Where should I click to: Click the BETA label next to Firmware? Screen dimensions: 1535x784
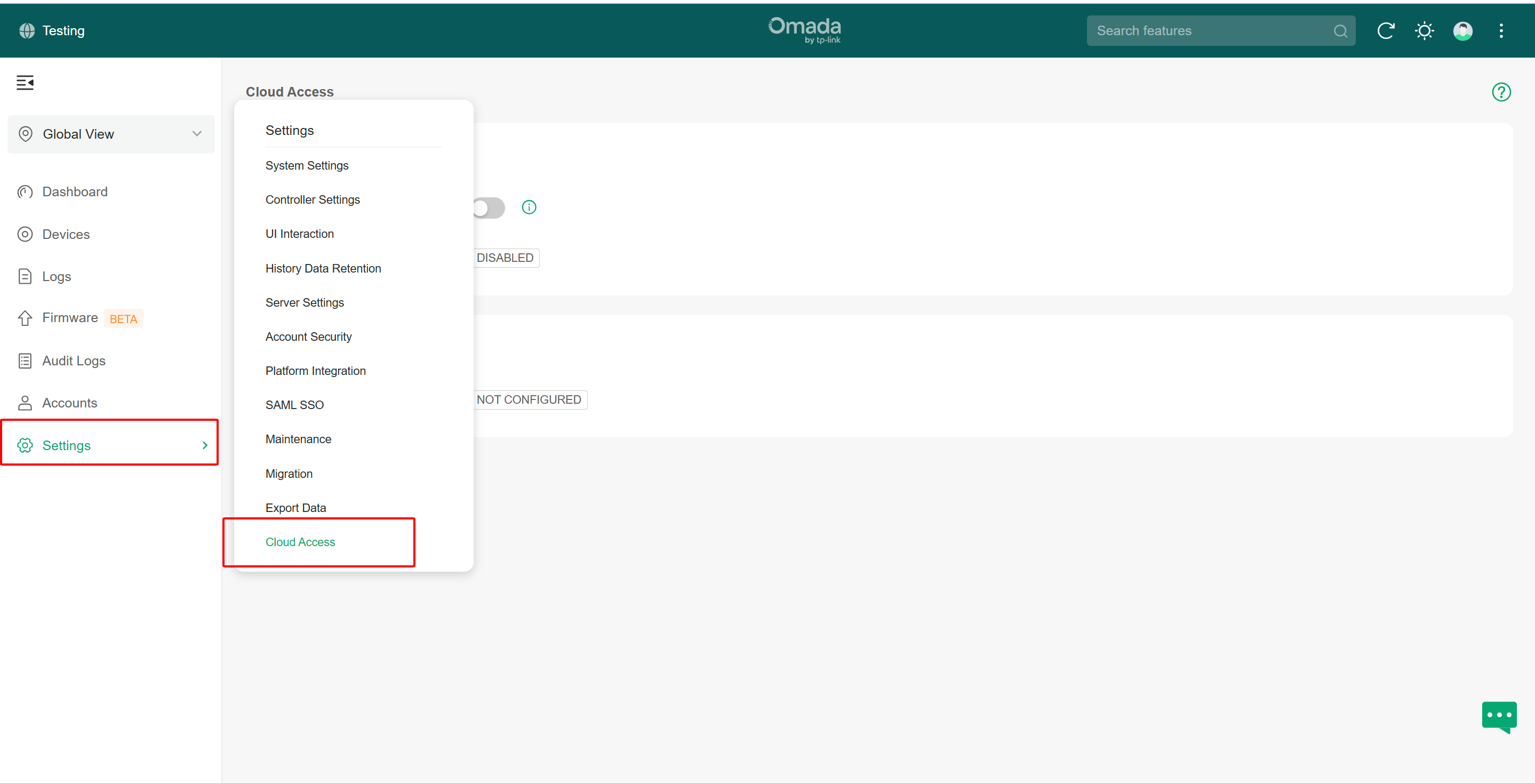[x=123, y=319]
